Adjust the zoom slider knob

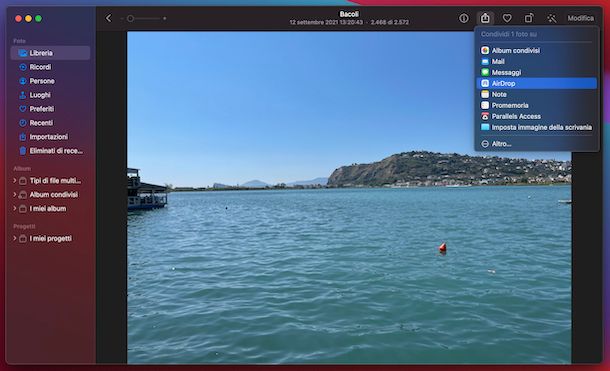click(130, 18)
